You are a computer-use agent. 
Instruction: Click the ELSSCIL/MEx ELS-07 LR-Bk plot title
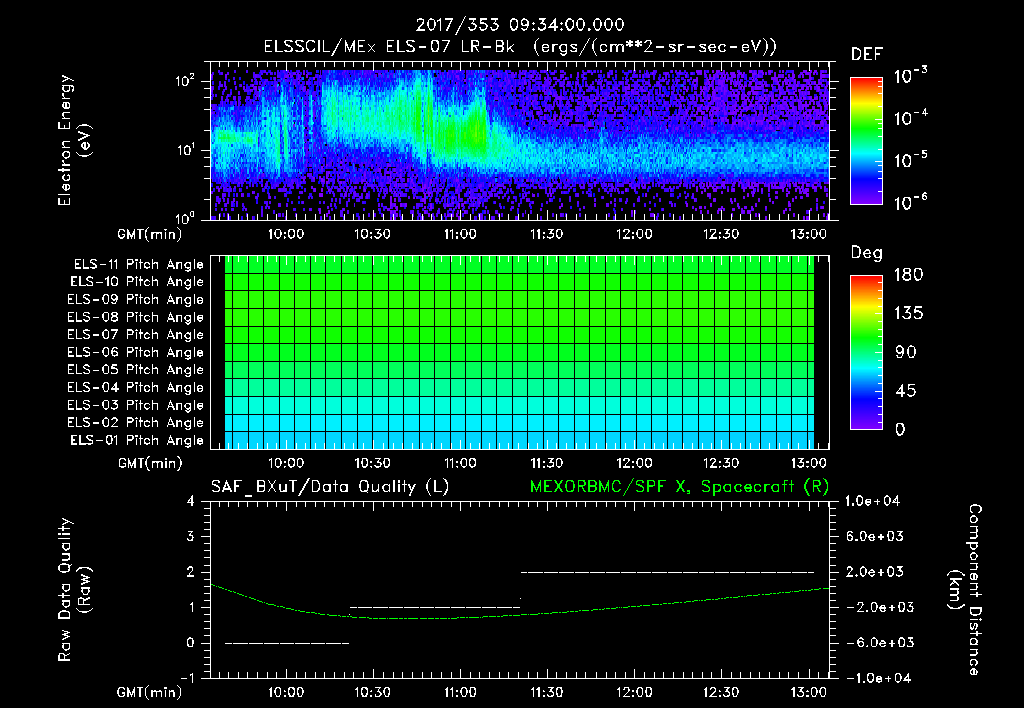pos(520,47)
